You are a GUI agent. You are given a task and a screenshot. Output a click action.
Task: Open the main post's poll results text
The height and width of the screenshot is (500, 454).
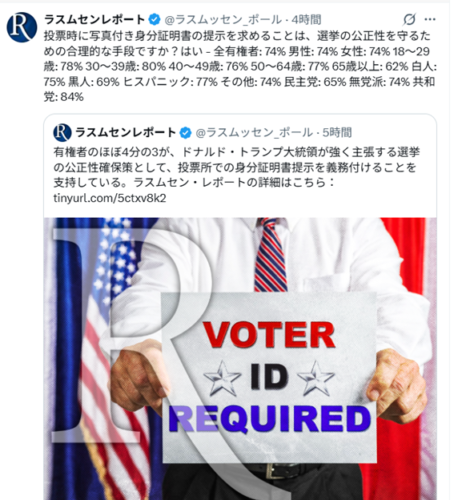coord(240,66)
